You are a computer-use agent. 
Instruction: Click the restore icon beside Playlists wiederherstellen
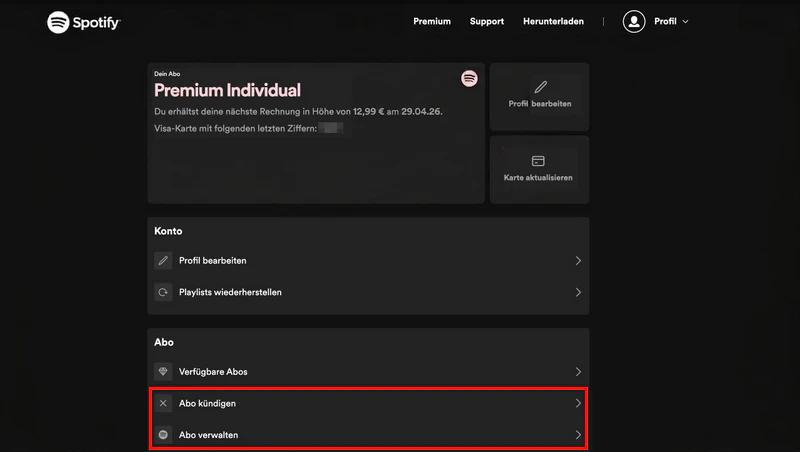pyautogui.click(x=163, y=292)
